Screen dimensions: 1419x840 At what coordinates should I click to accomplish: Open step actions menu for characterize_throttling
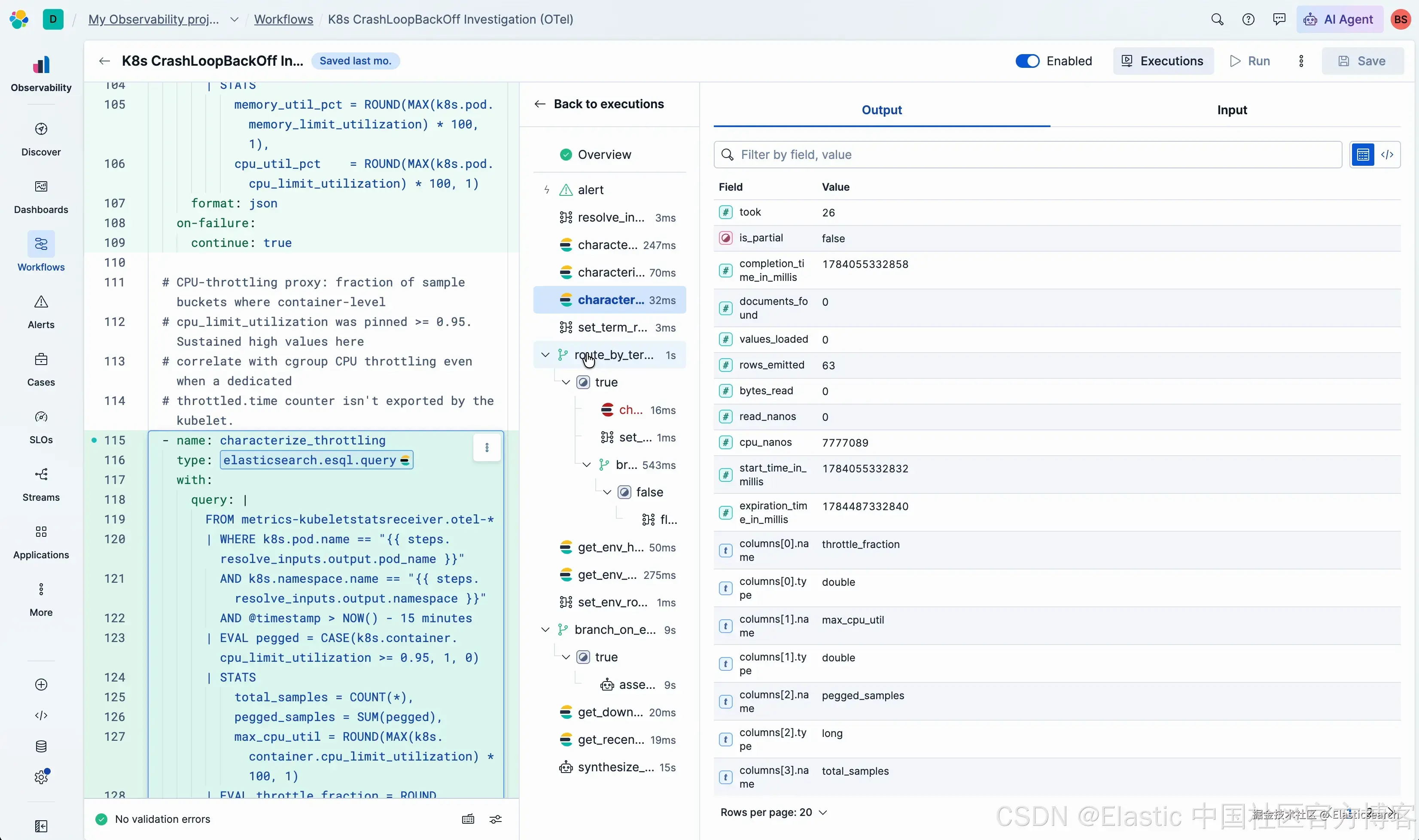[x=487, y=447]
